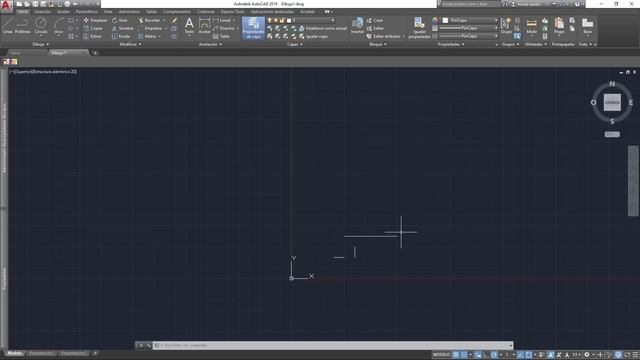
Task: Switch to the Anotar ribbon tab
Action: 63,12
